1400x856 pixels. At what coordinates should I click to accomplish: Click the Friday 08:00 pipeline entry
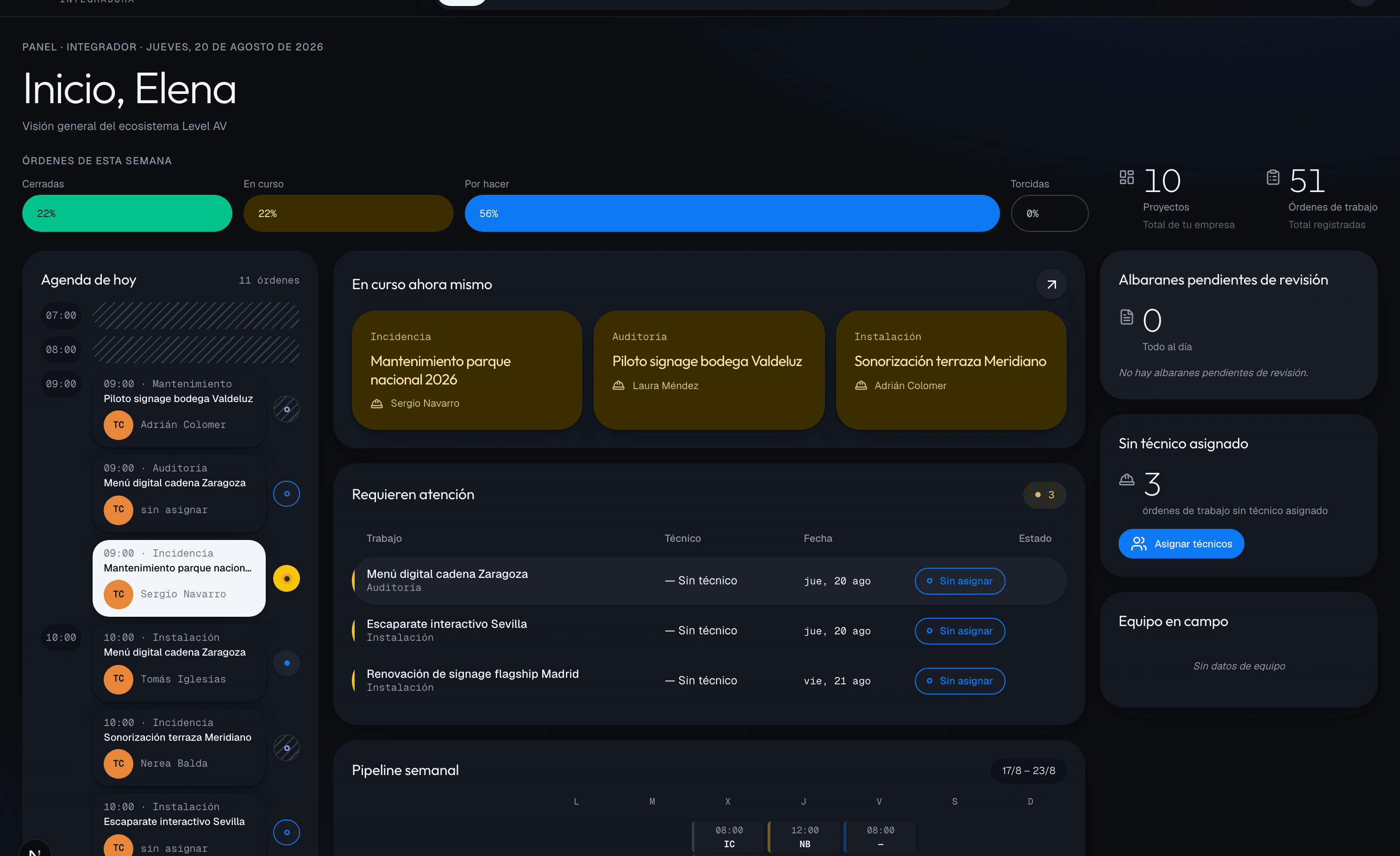pos(880,837)
